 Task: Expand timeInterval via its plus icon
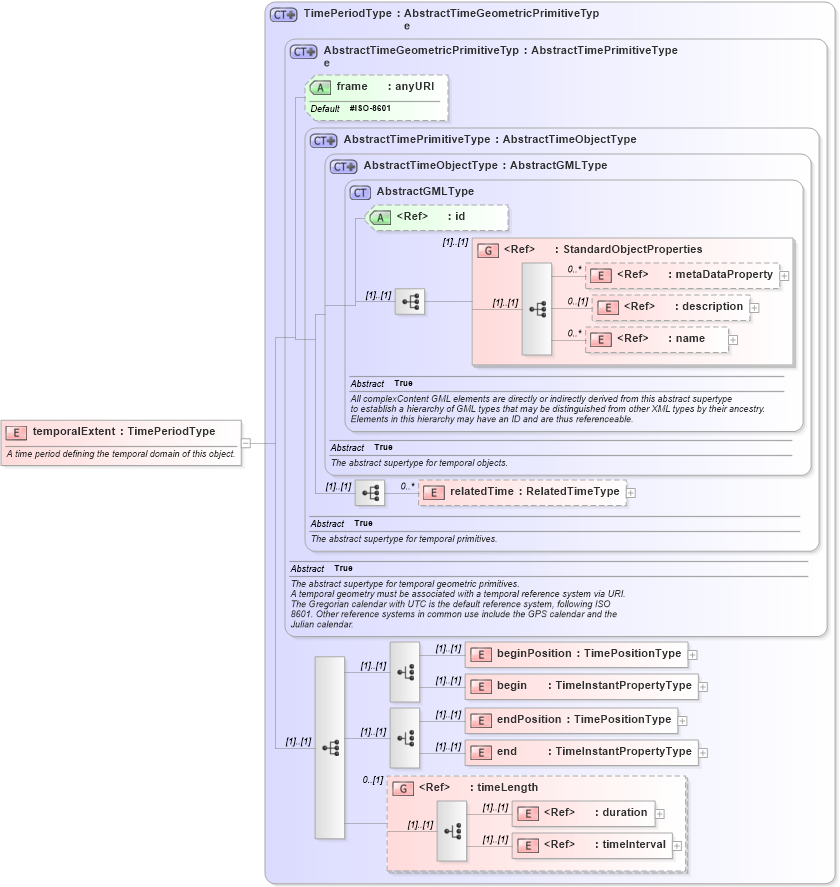point(678,845)
